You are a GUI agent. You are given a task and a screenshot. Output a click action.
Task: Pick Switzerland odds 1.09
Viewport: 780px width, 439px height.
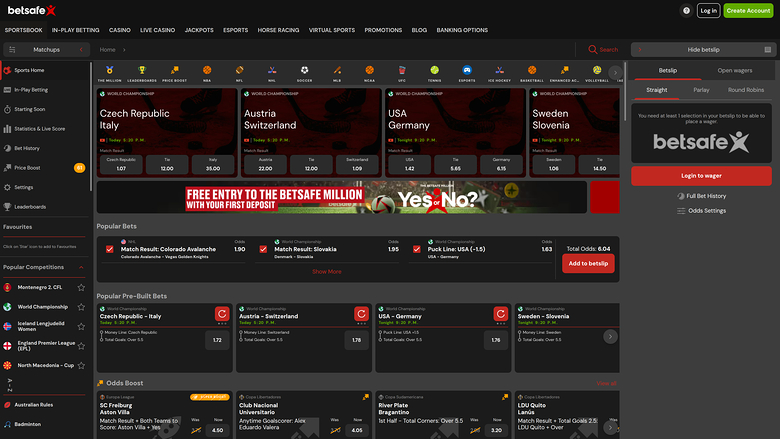(357, 165)
